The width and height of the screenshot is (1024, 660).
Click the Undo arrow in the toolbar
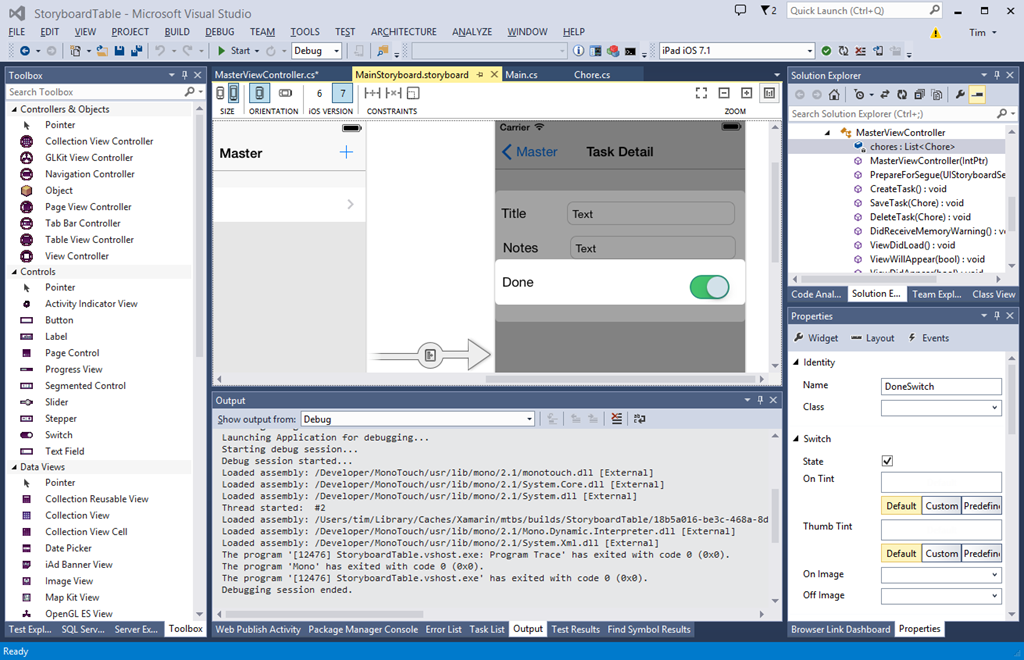point(159,51)
